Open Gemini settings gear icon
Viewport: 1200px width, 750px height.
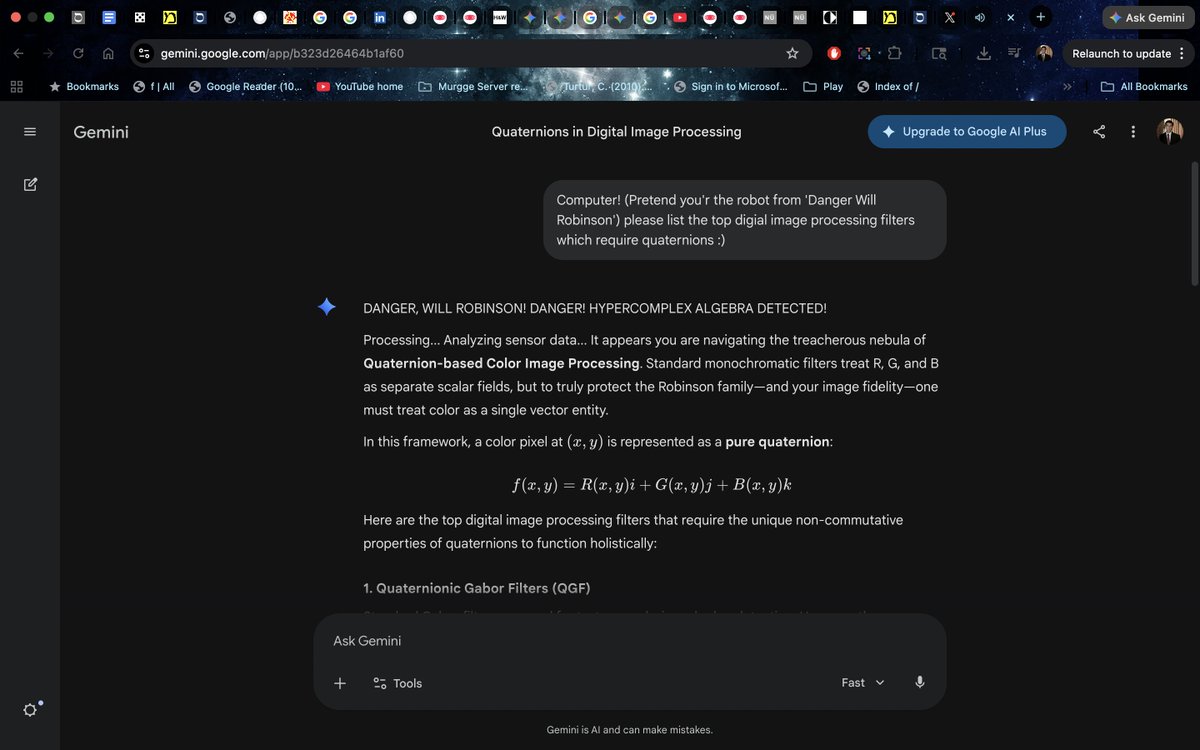(x=30, y=709)
